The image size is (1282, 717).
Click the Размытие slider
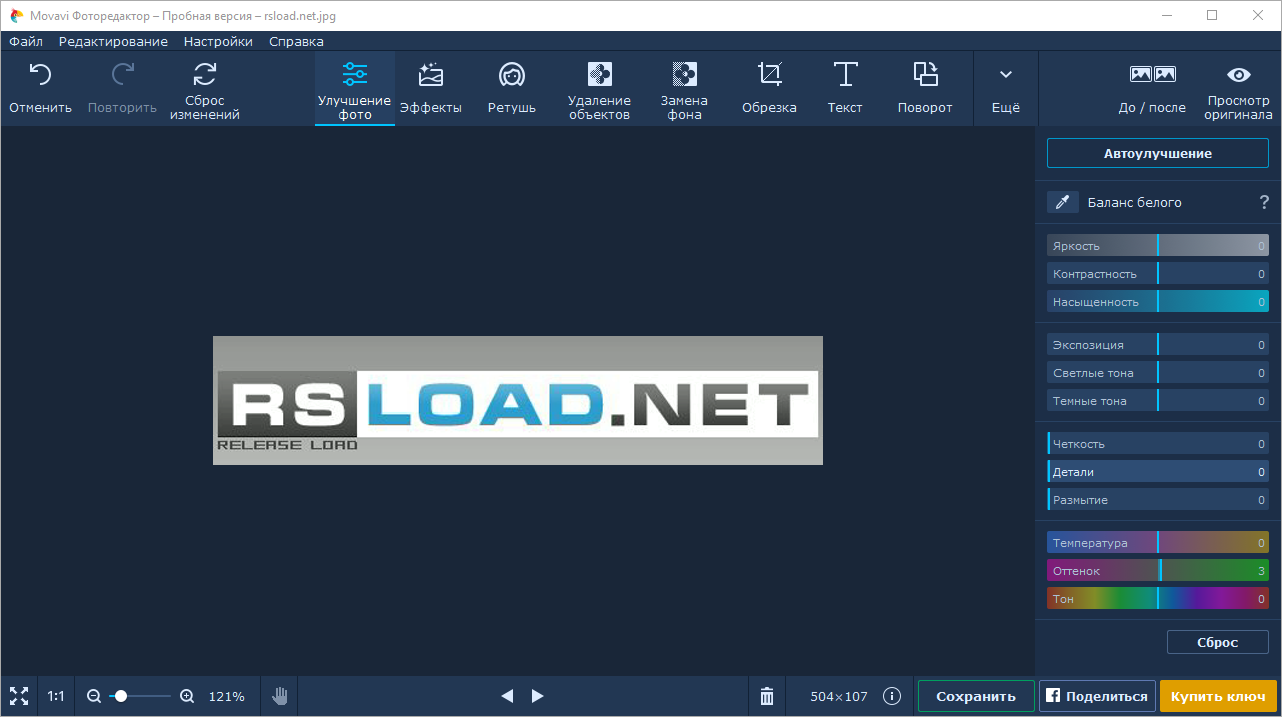click(1158, 500)
